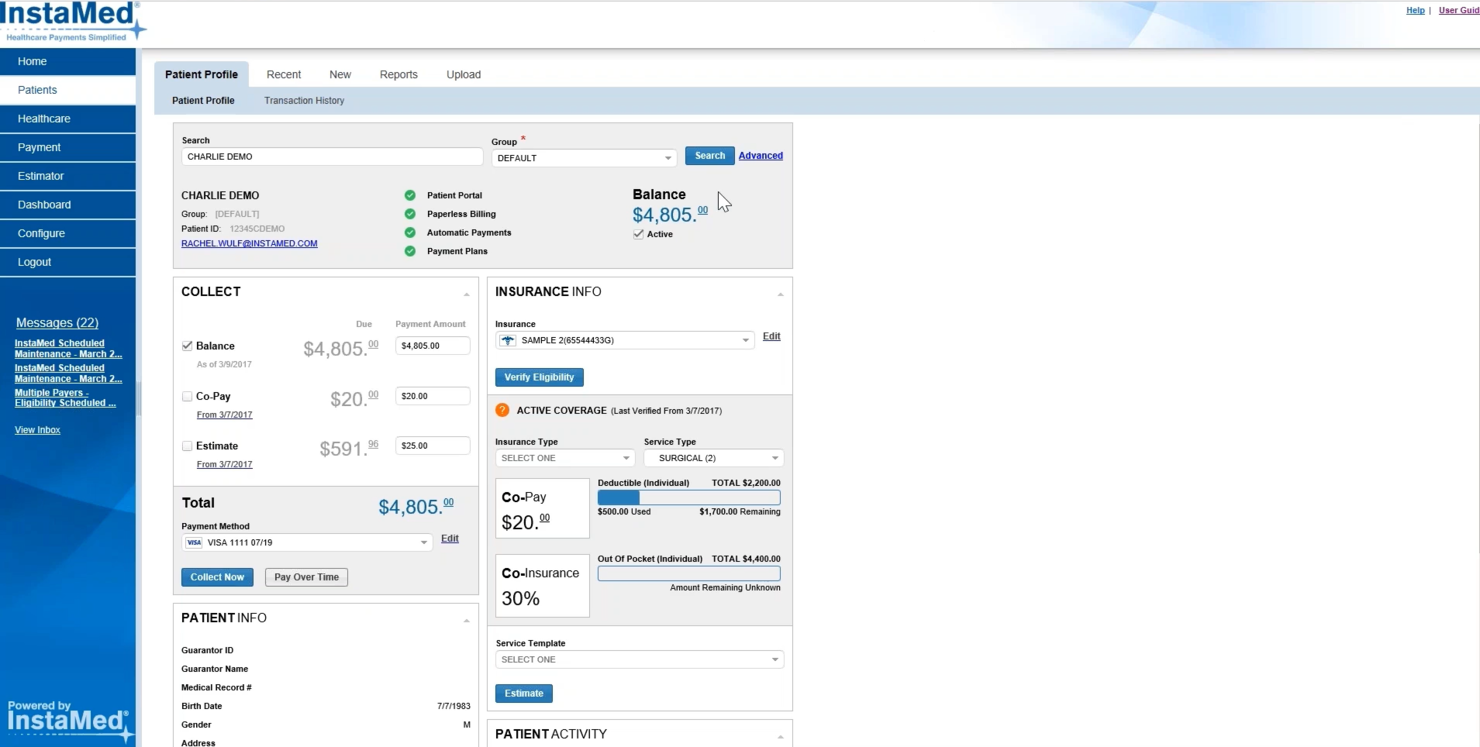This screenshot has width=1480, height=747.
Task: Click the InstaMed logo at top left
Action: point(72,21)
